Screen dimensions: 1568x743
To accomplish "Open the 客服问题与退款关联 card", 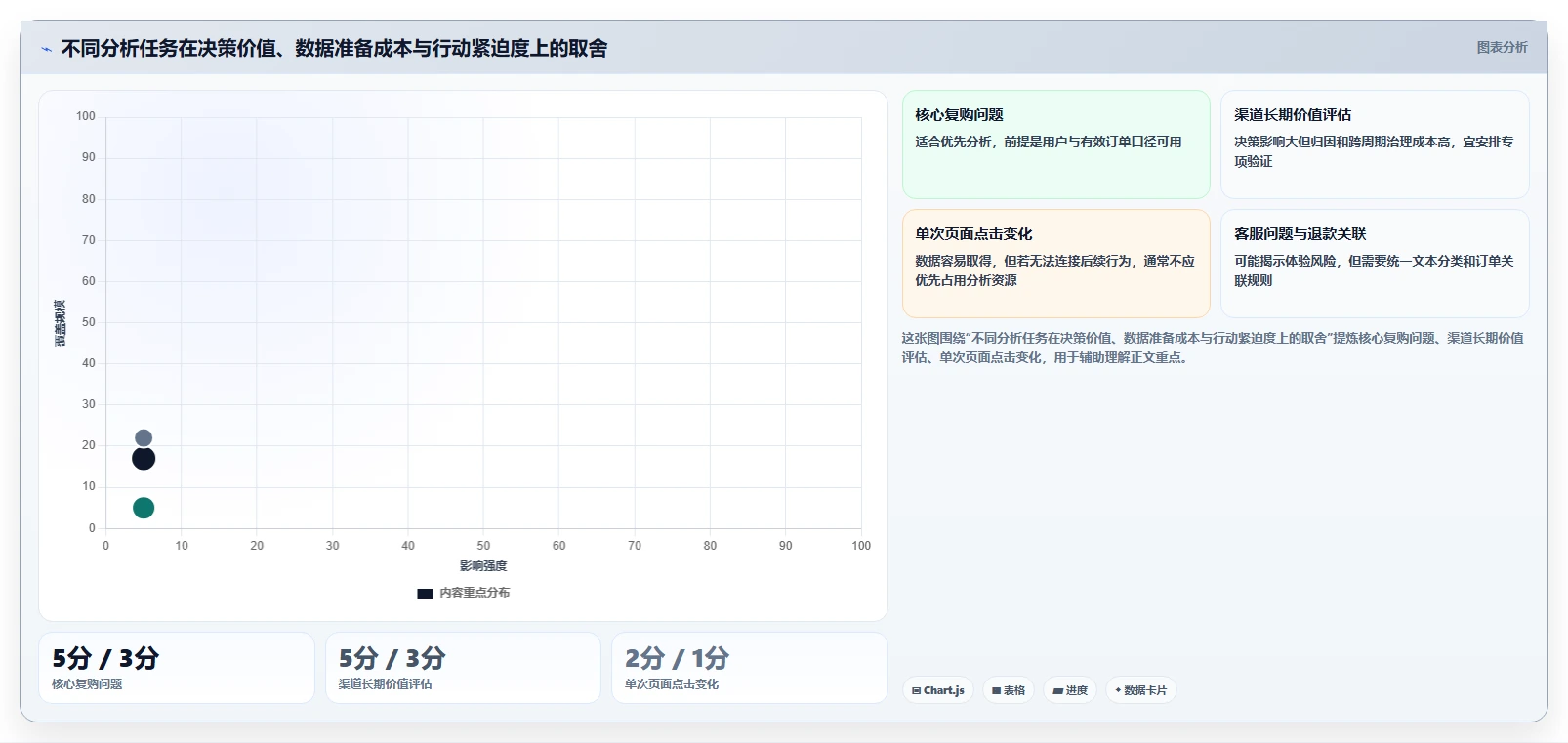I will point(1375,264).
